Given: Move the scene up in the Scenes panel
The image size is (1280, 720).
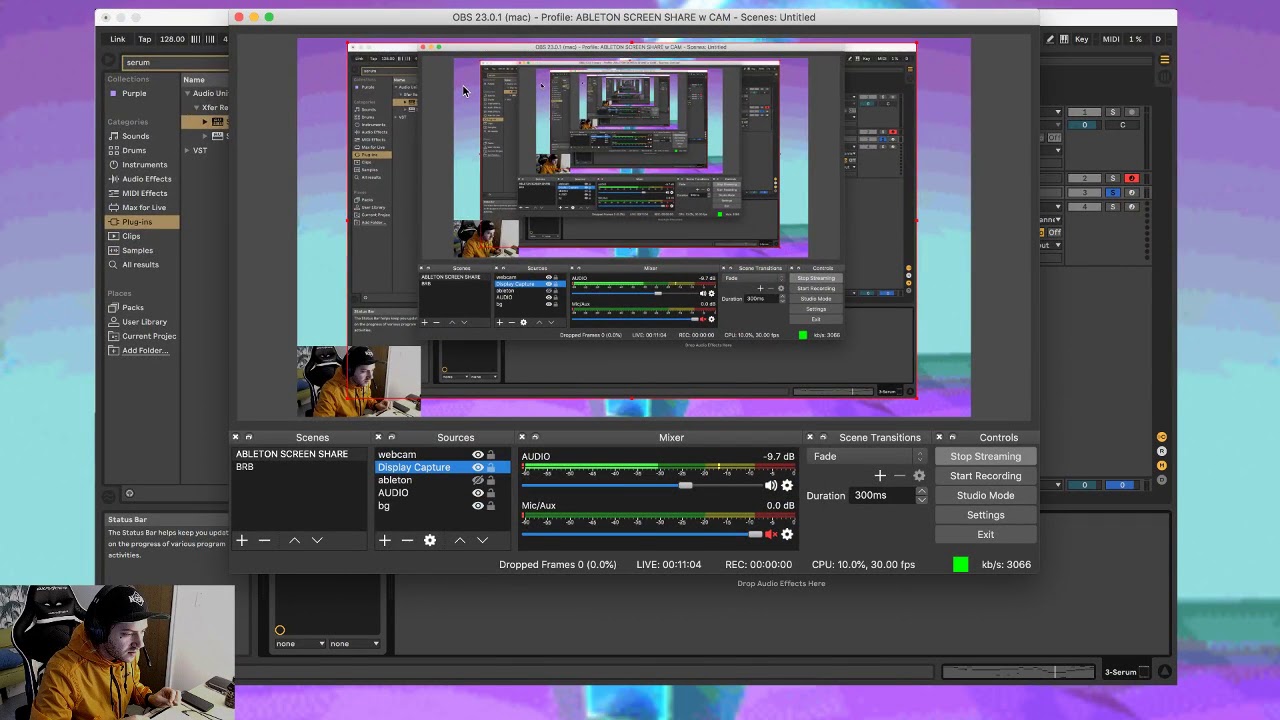Looking at the screenshot, I should point(294,540).
